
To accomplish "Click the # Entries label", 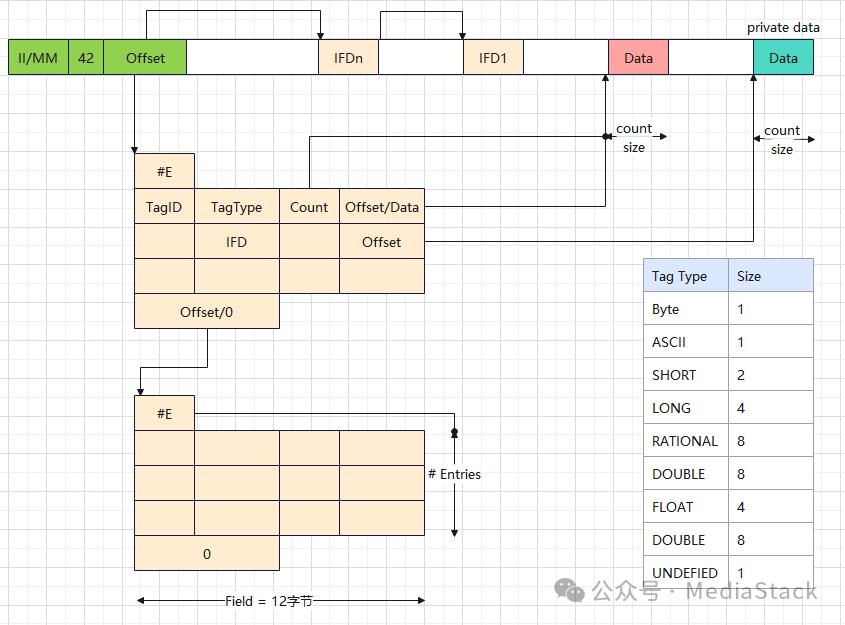I will [454, 474].
